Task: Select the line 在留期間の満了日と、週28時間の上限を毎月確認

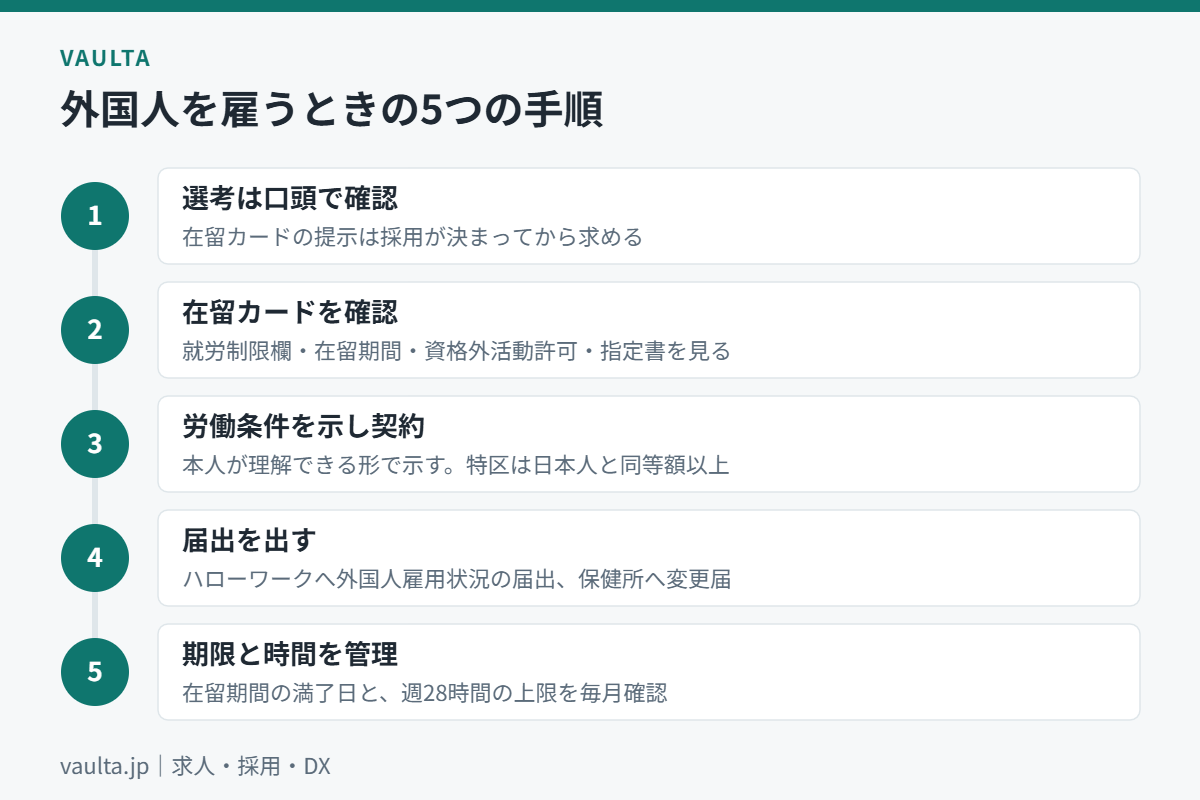Action: tap(424, 693)
